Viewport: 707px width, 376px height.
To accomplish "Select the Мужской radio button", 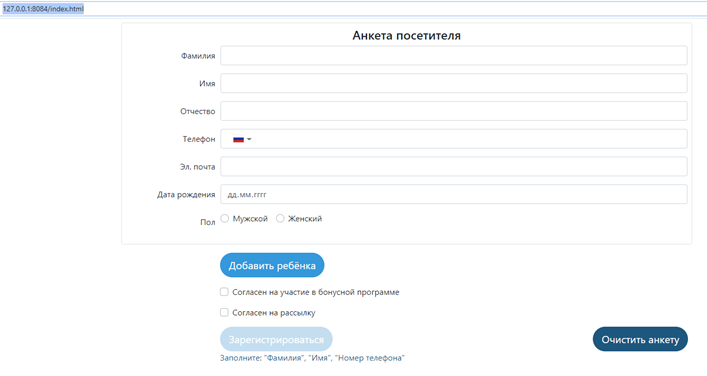I will pos(225,219).
